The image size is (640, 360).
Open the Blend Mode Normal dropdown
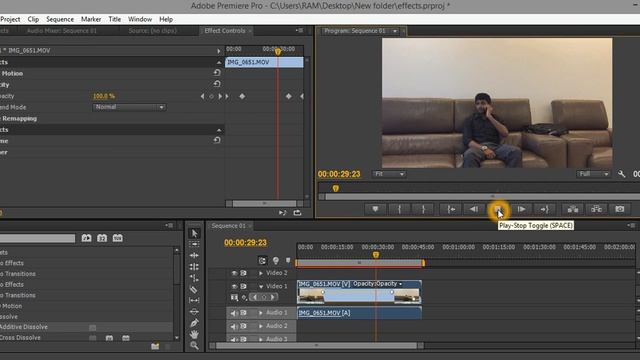[129, 107]
